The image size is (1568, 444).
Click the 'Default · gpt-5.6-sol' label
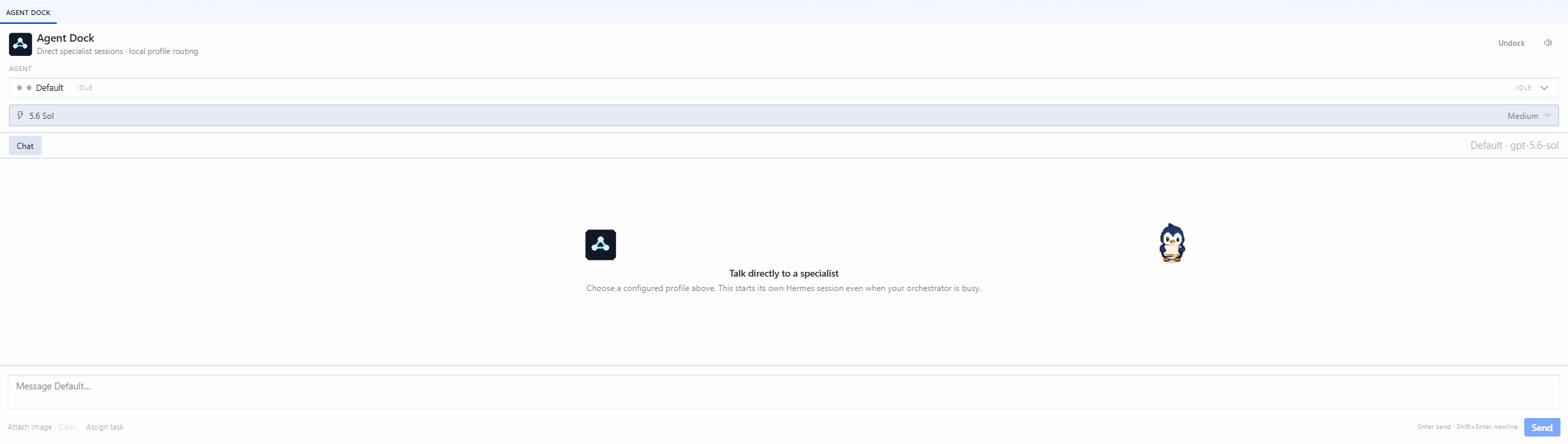(x=1514, y=145)
